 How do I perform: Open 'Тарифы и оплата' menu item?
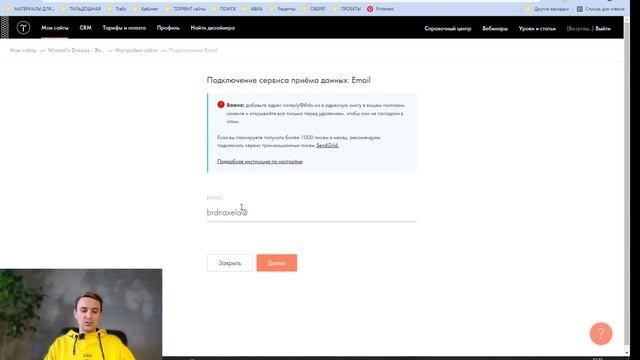pyautogui.click(x=124, y=28)
